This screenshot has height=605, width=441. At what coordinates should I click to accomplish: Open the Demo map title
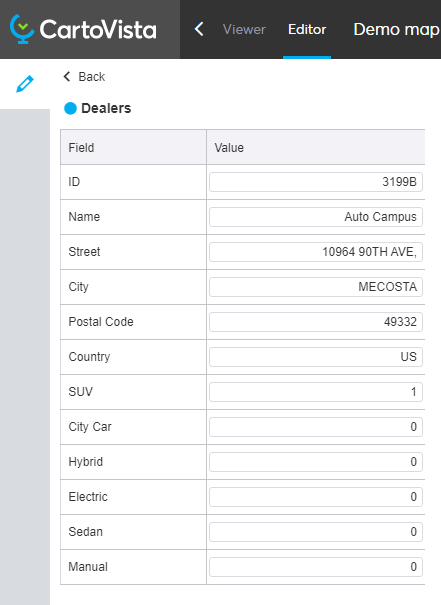pyautogui.click(x=397, y=29)
